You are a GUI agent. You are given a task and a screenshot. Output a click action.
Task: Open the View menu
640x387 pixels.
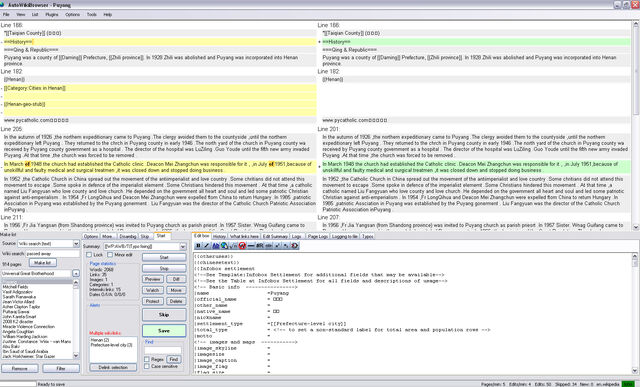21,14
